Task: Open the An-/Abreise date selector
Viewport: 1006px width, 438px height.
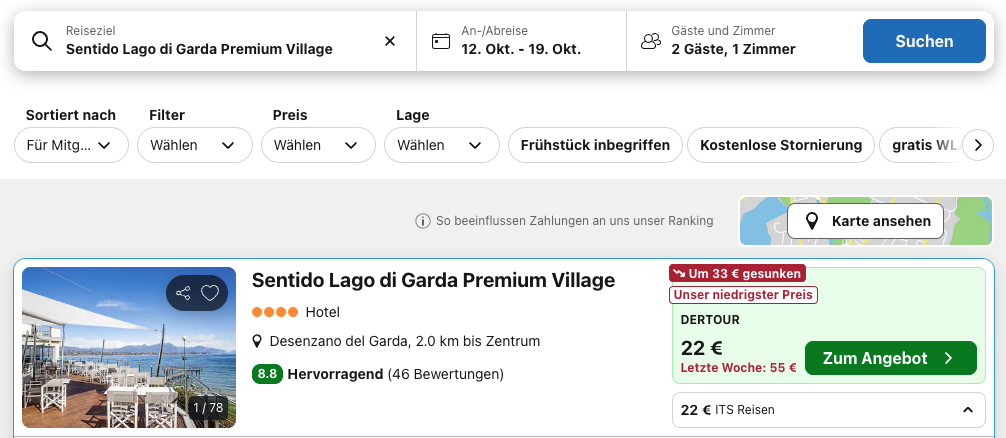Action: tap(521, 41)
